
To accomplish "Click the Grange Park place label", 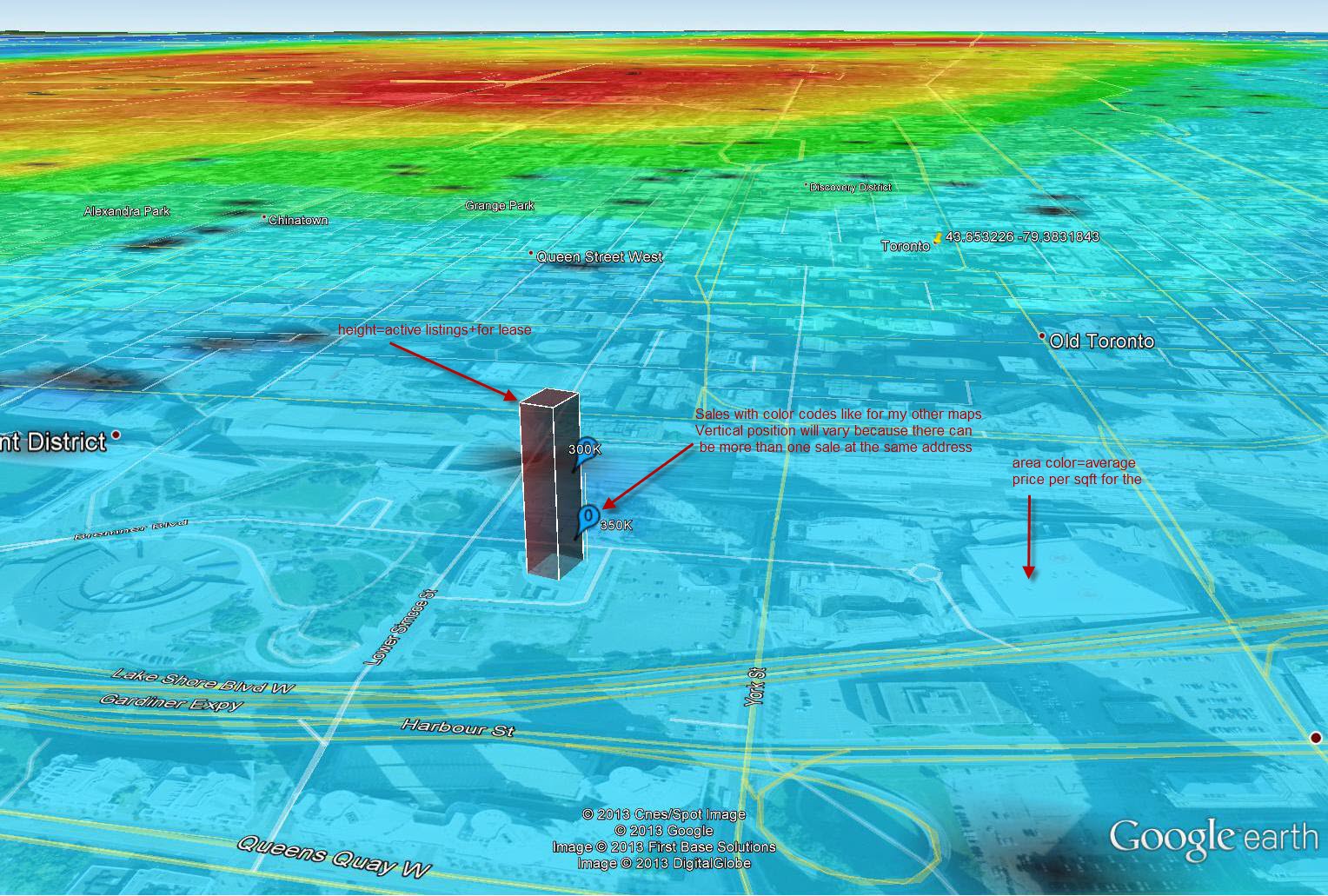I will tap(500, 206).
